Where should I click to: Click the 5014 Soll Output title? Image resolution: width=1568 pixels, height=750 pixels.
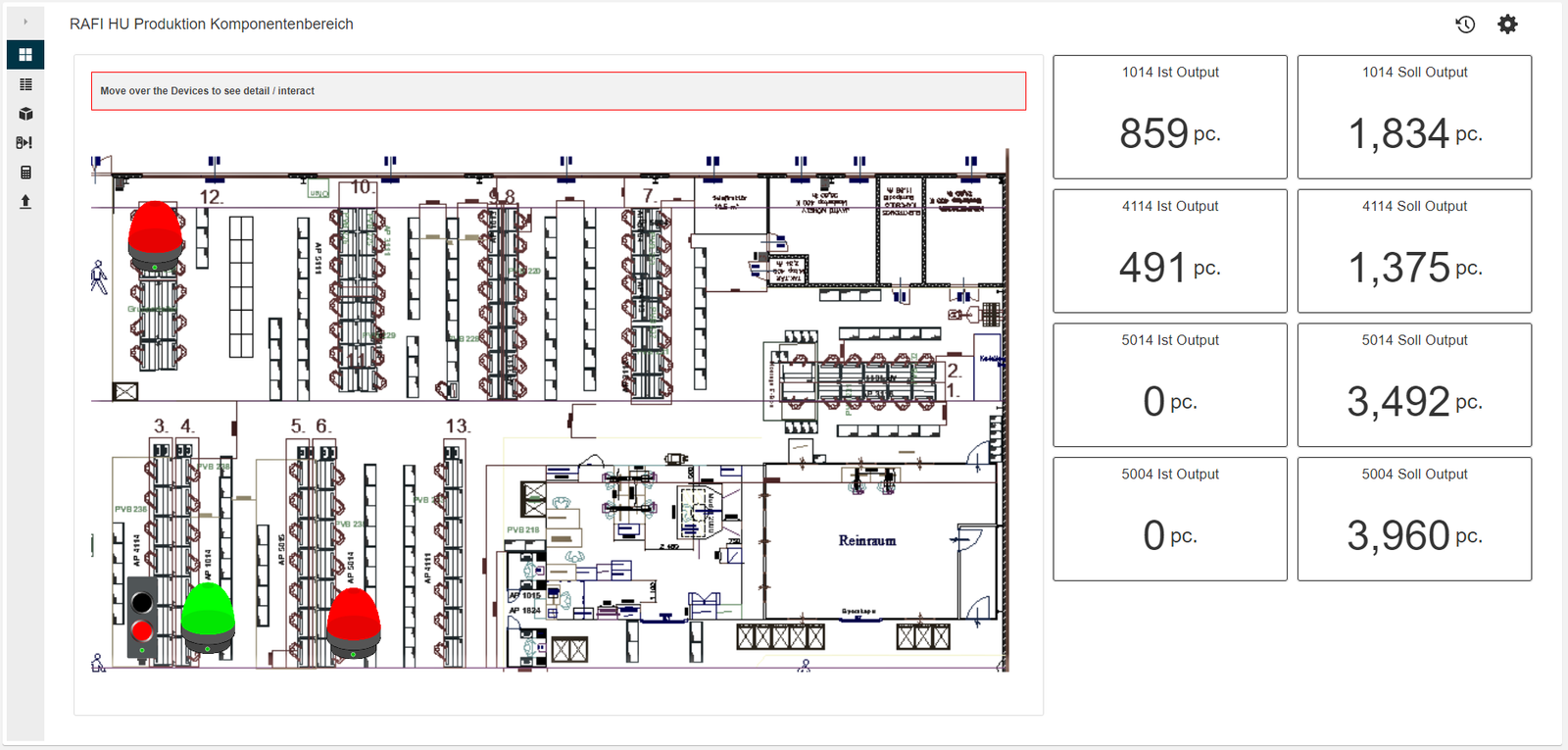coord(1414,340)
